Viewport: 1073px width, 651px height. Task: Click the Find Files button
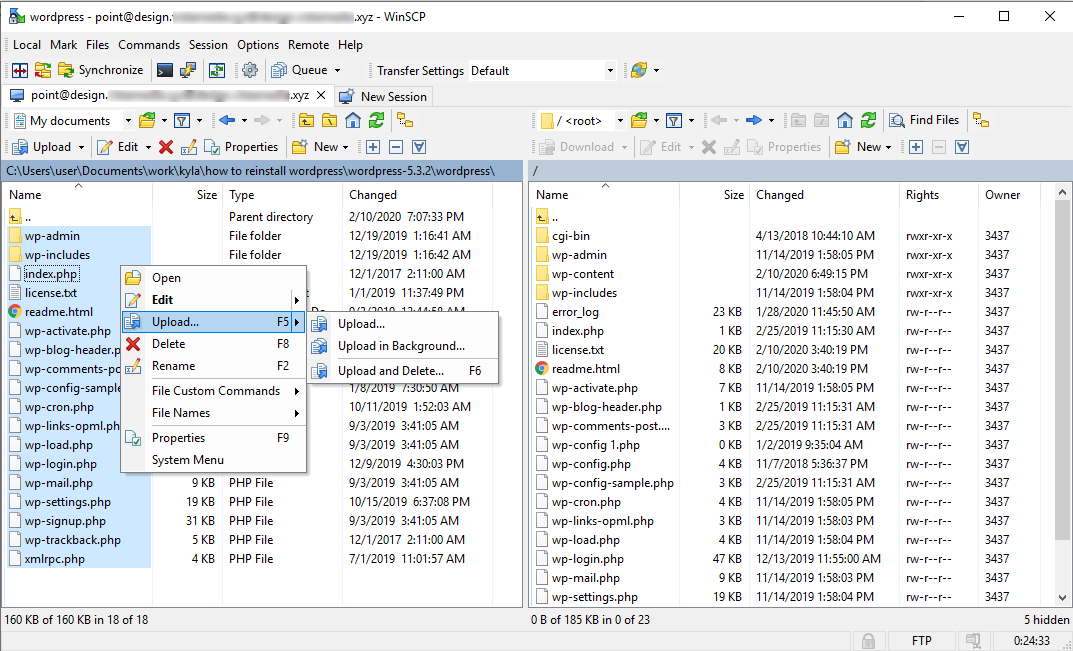click(x=925, y=120)
